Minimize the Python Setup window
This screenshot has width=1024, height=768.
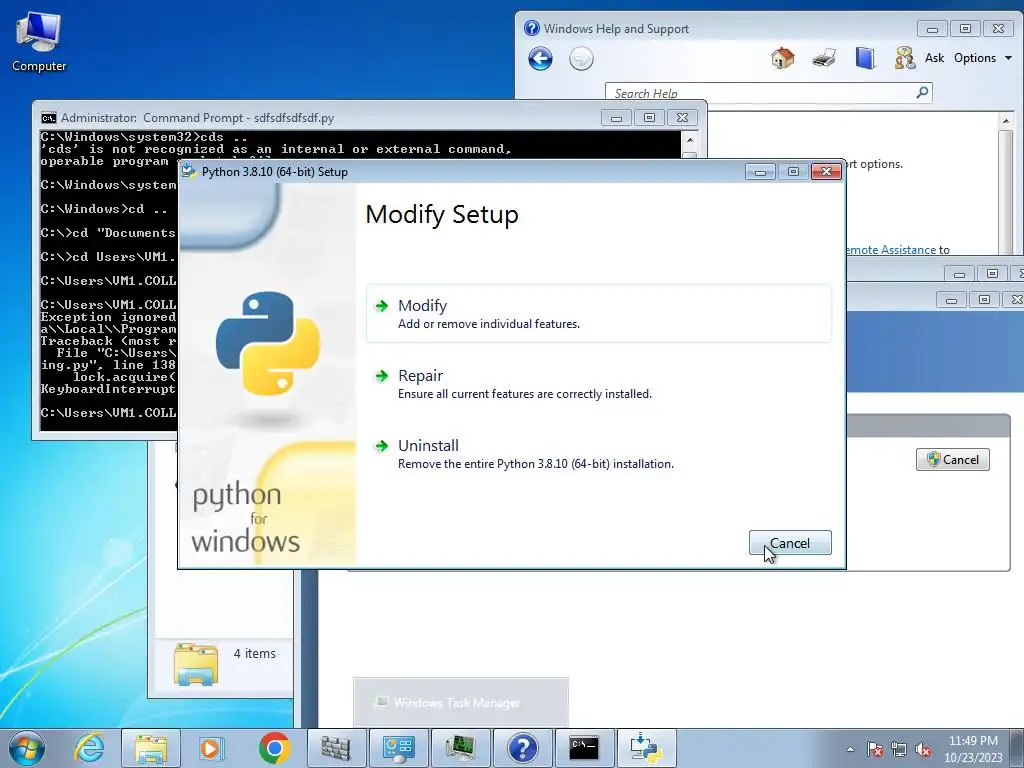(x=760, y=172)
